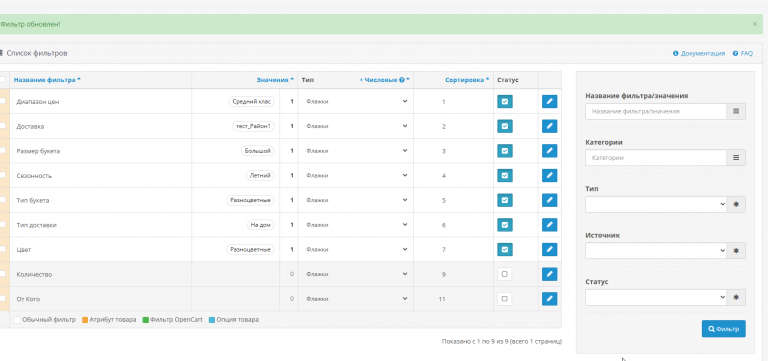Disable status toggle for Диапазон цен
Image resolution: width=768 pixels, height=361 pixels.
click(x=504, y=101)
